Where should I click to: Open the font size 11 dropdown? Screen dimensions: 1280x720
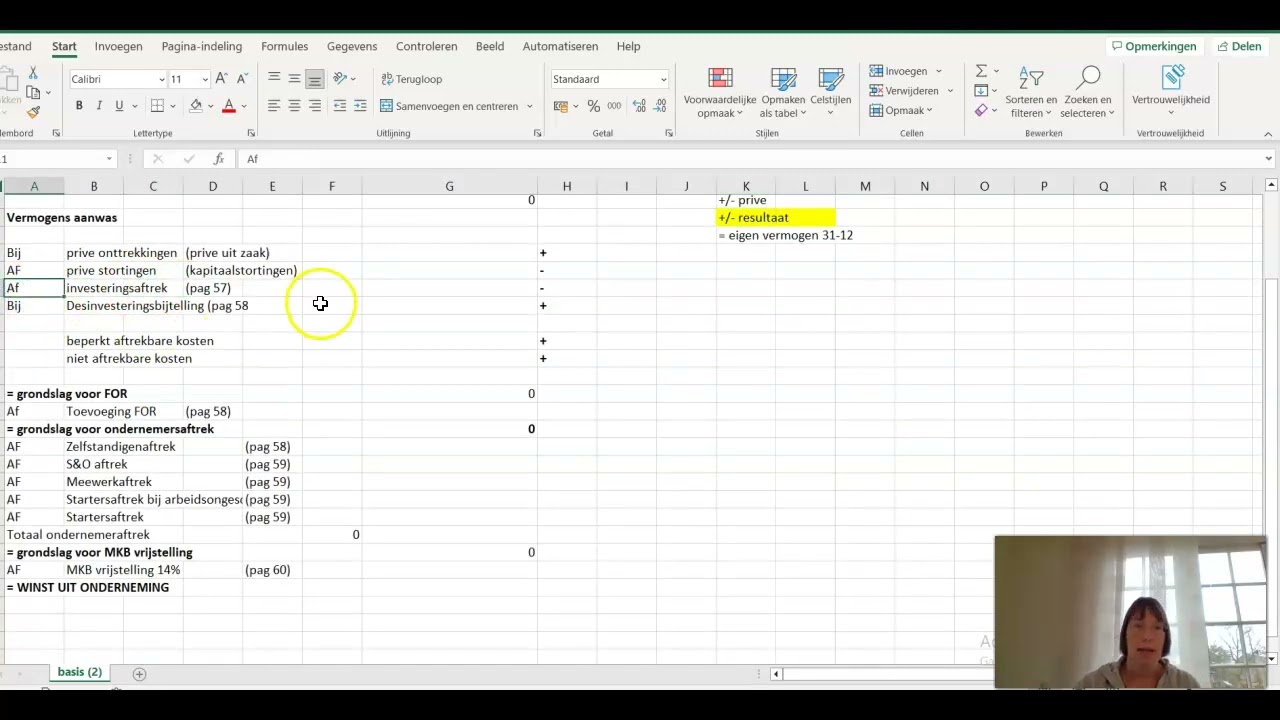point(205,79)
